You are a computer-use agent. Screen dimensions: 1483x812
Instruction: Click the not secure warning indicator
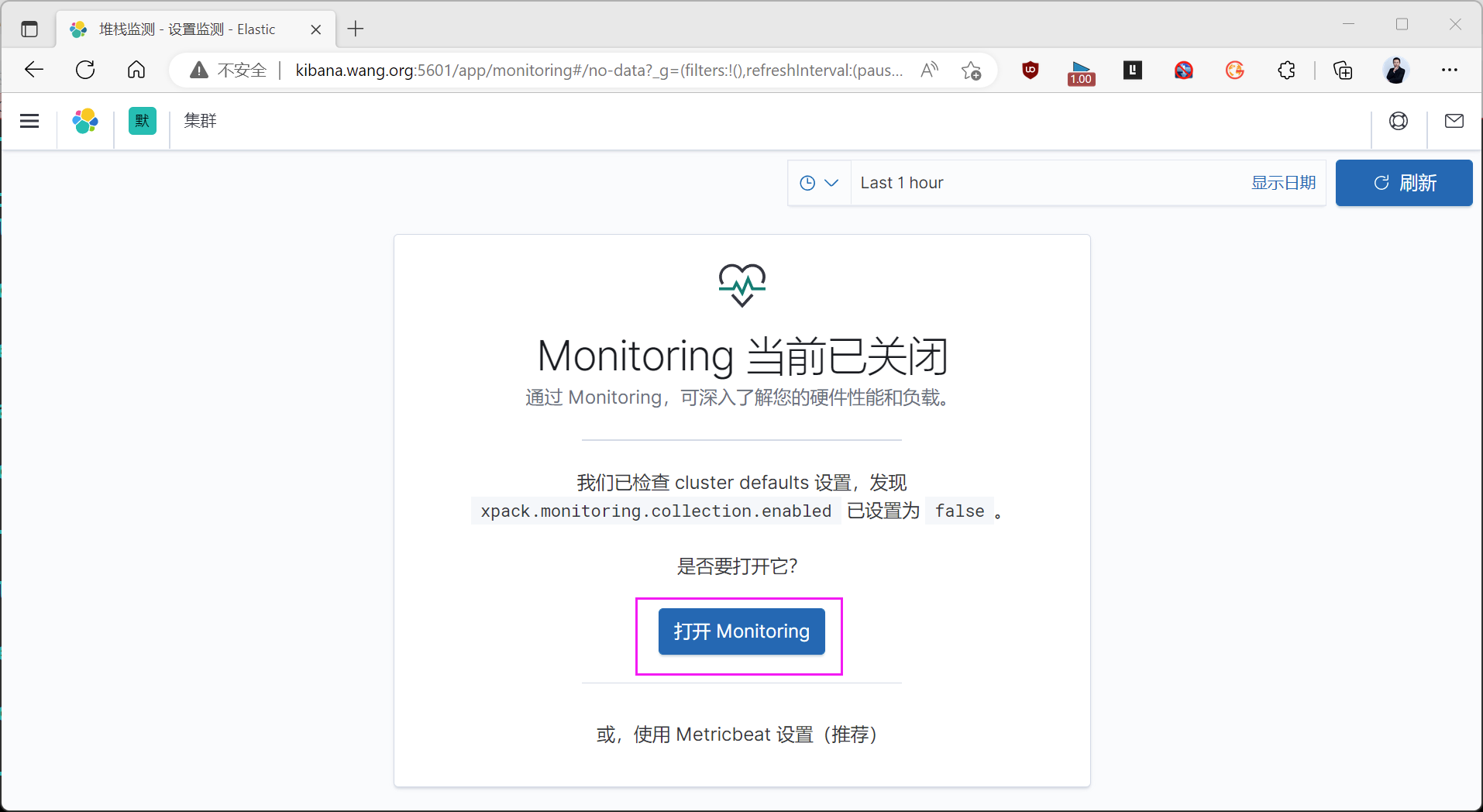tap(229, 71)
